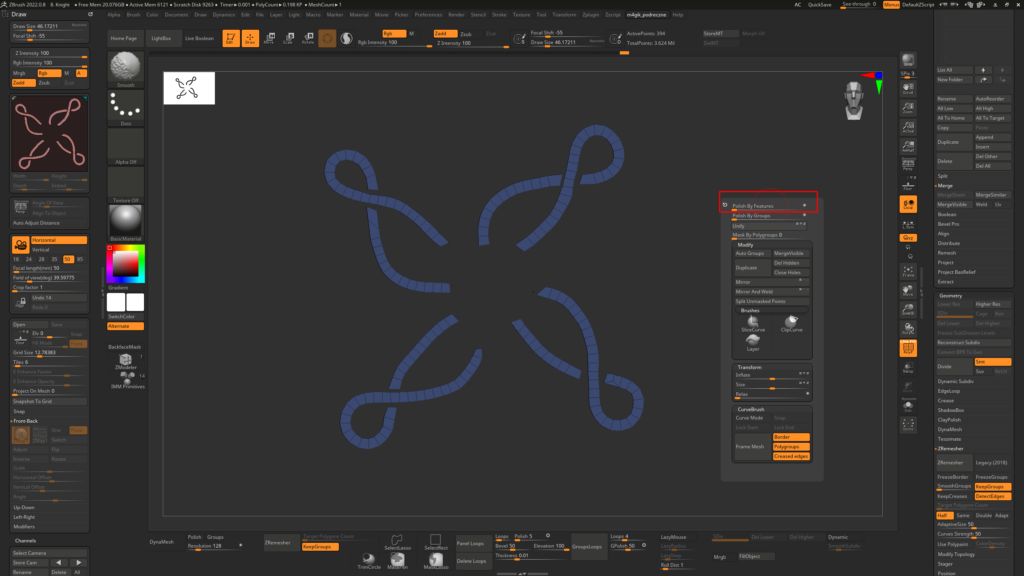The height and width of the screenshot is (576, 1024).
Task: Click the Auto Groups button
Action: (751, 253)
